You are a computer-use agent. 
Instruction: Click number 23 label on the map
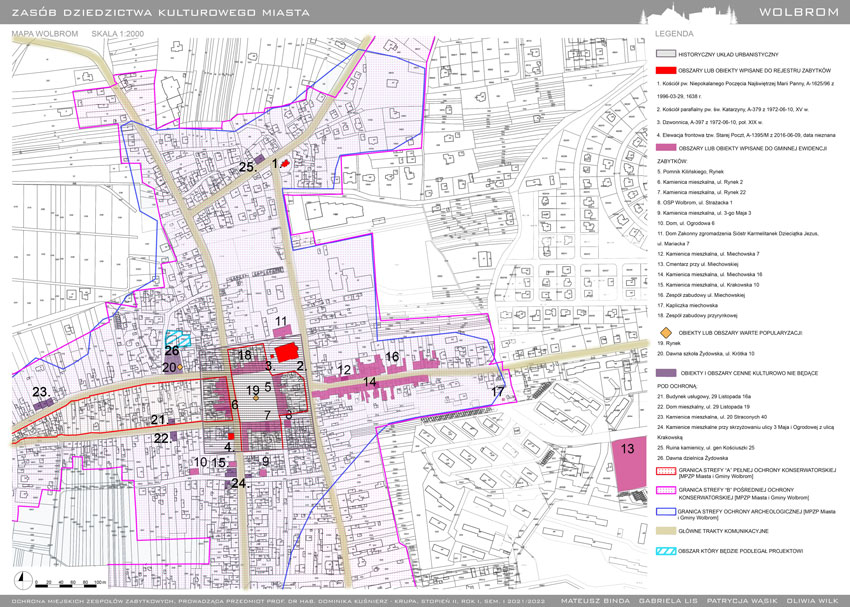click(x=40, y=391)
